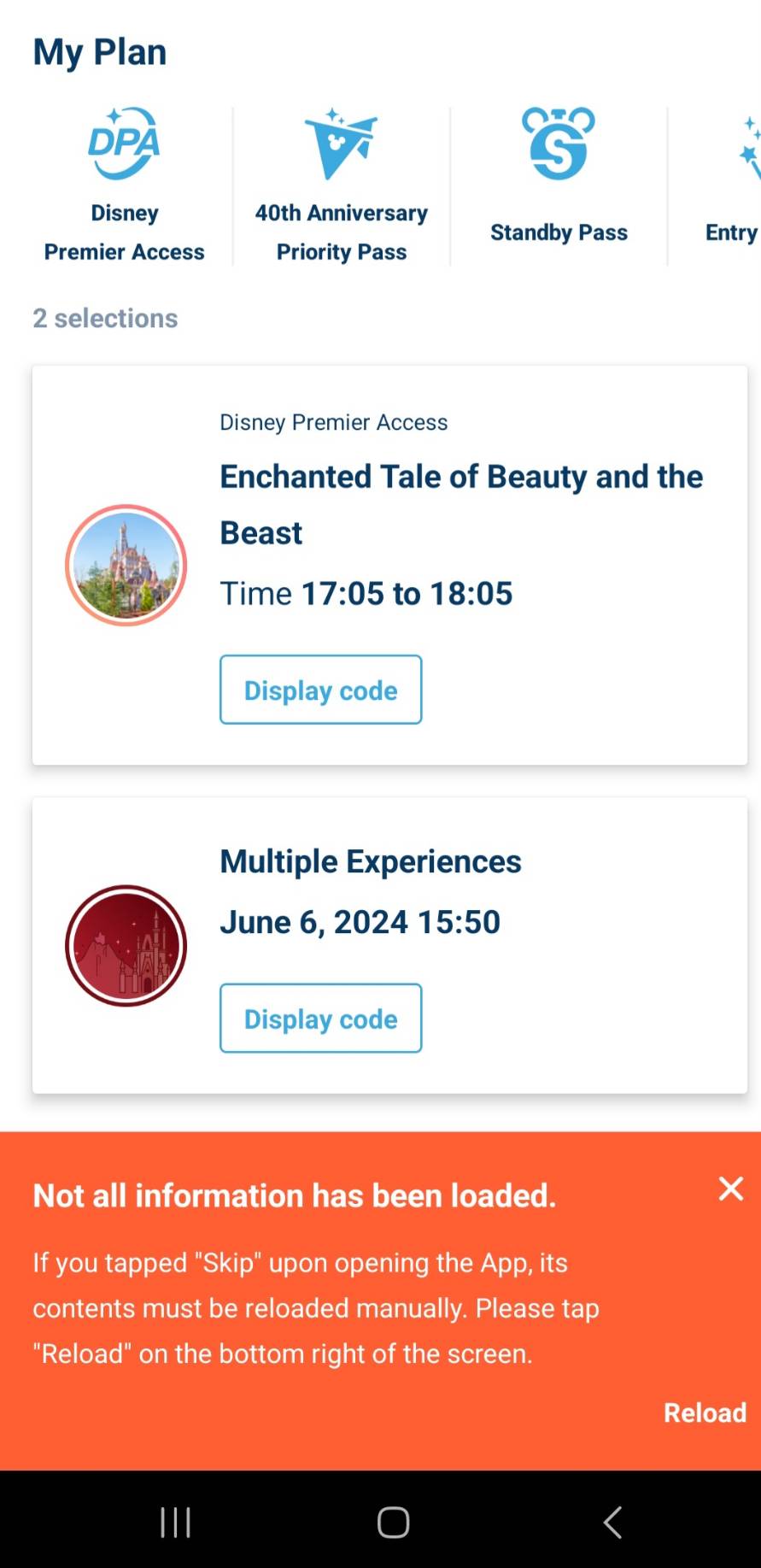Open the red Multiple Experiences castle thumbnail

click(x=126, y=945)
